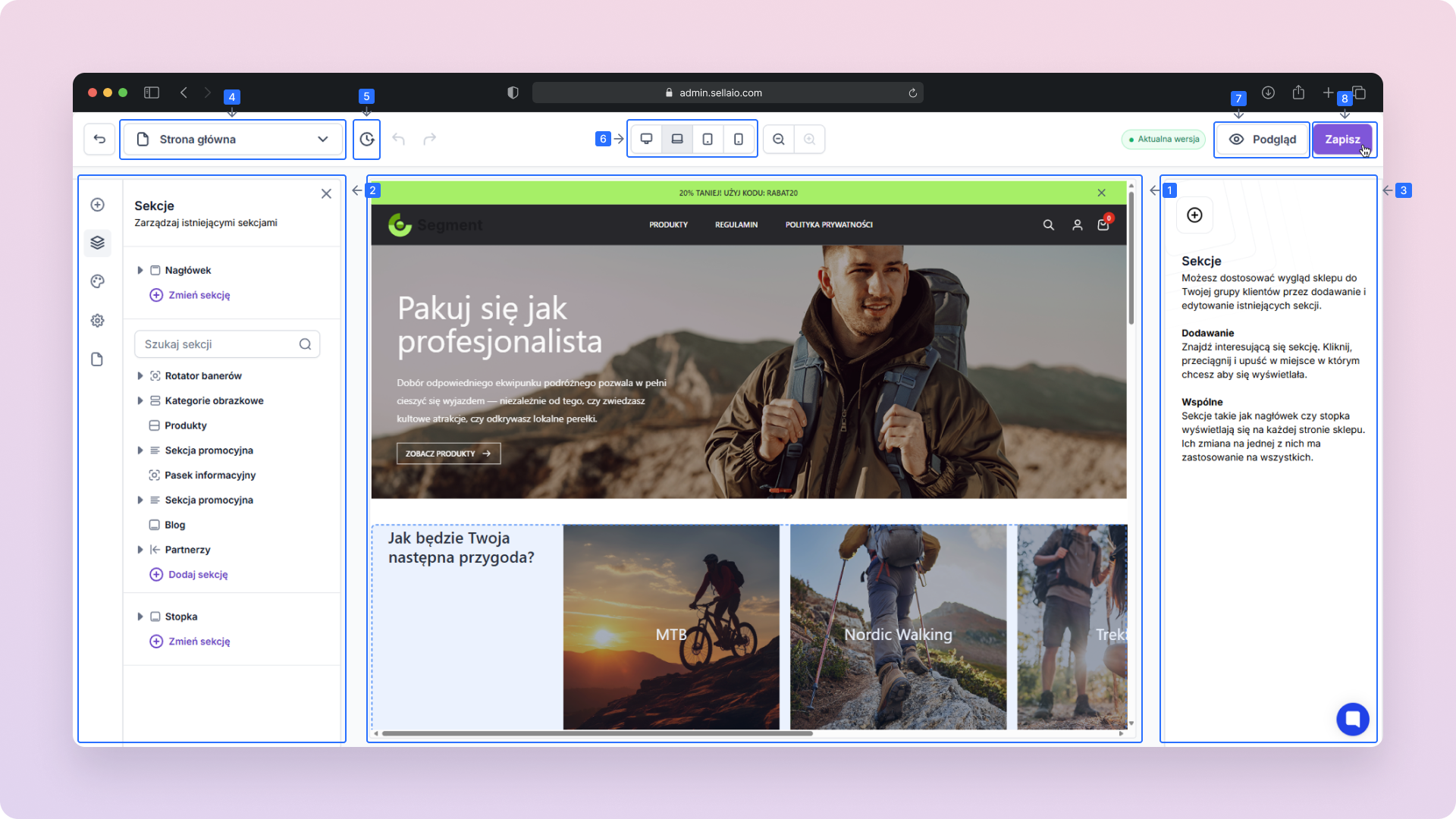Open the settings gear sidebar icon
Screen dimensions: 1456x819
(97, 321)
